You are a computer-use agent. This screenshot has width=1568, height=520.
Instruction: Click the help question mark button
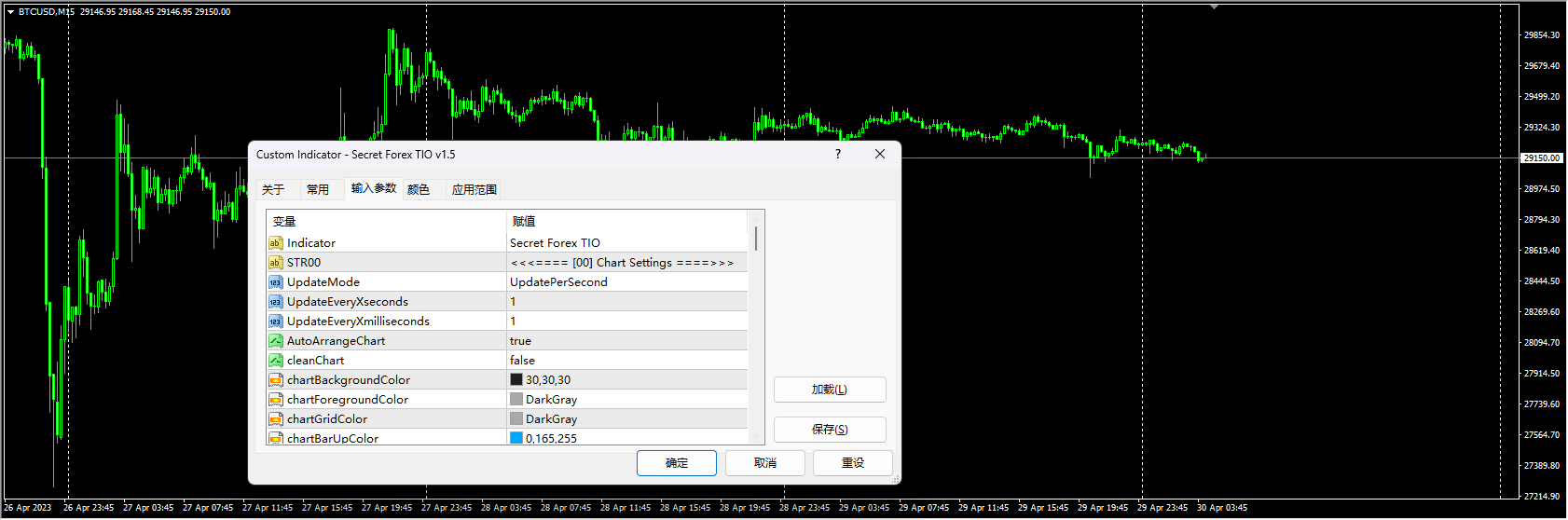tap(837, 155)
